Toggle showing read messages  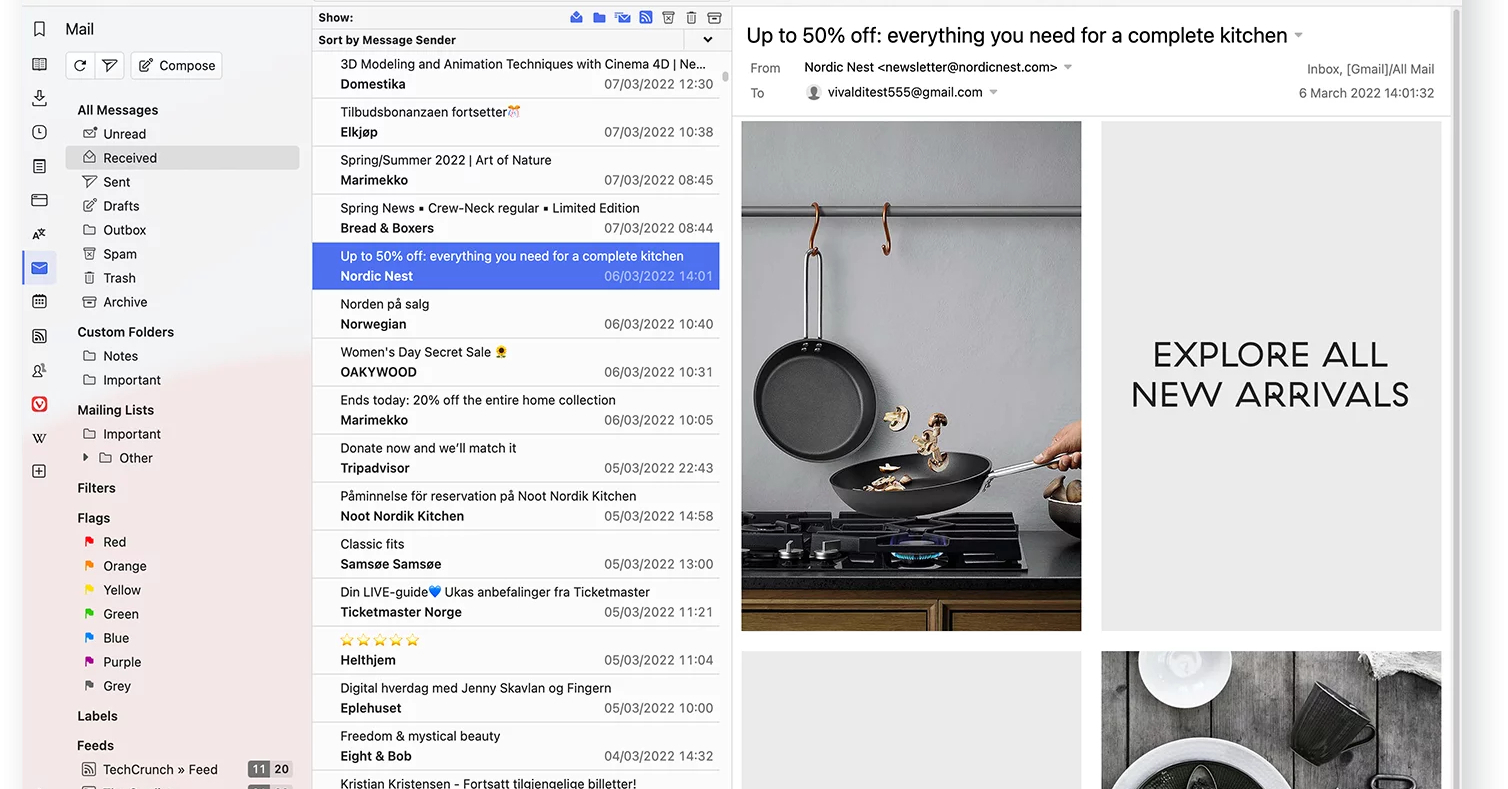577,17
